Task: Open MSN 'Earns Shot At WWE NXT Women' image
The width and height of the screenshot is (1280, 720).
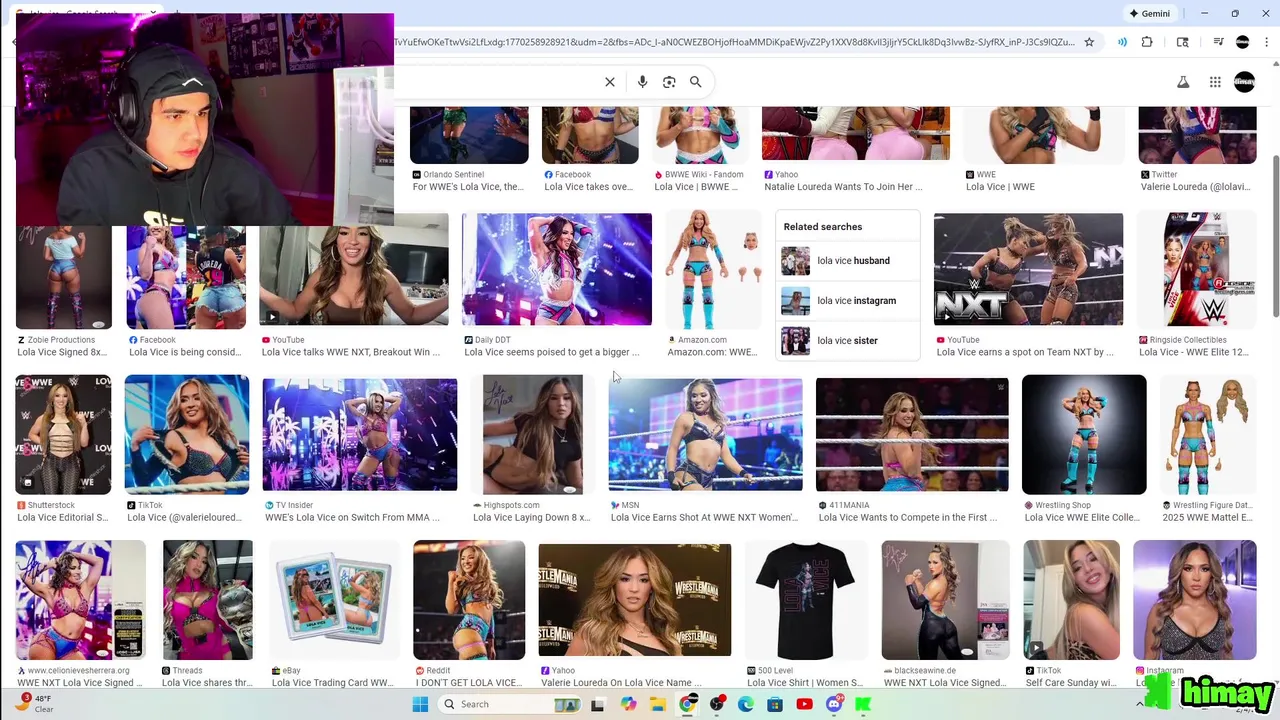Action: [705, 435]
